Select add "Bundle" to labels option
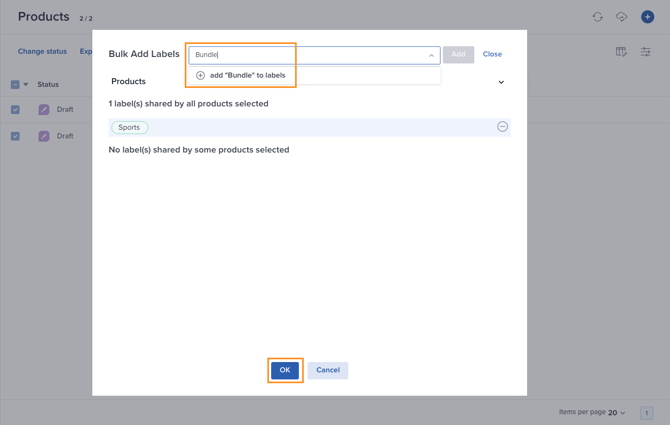This screenshot has width=670, height=425. pyautogui.click(x=247, y=75)
